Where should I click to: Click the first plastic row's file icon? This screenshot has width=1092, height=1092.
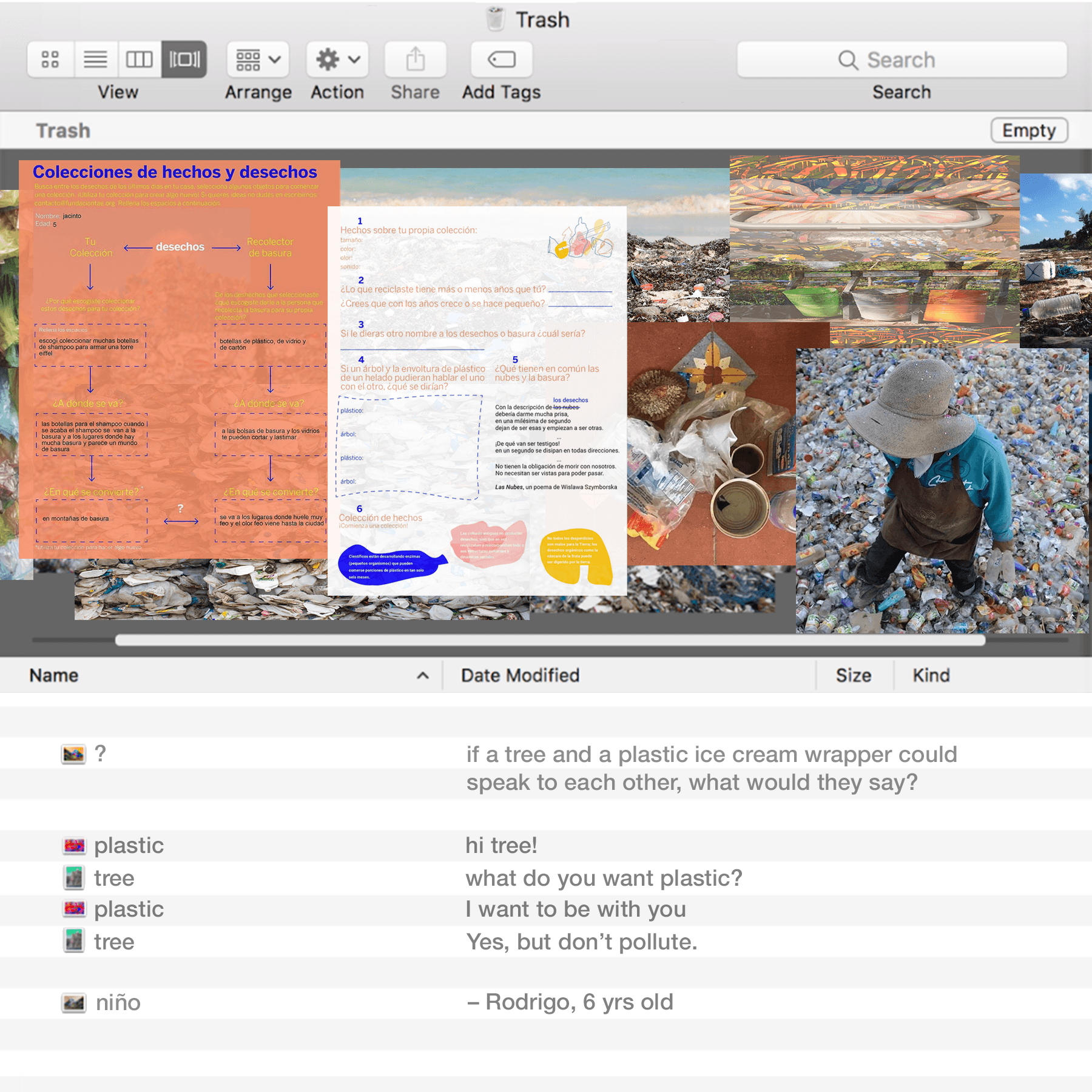pyautogui.click(x=74, y=846)
